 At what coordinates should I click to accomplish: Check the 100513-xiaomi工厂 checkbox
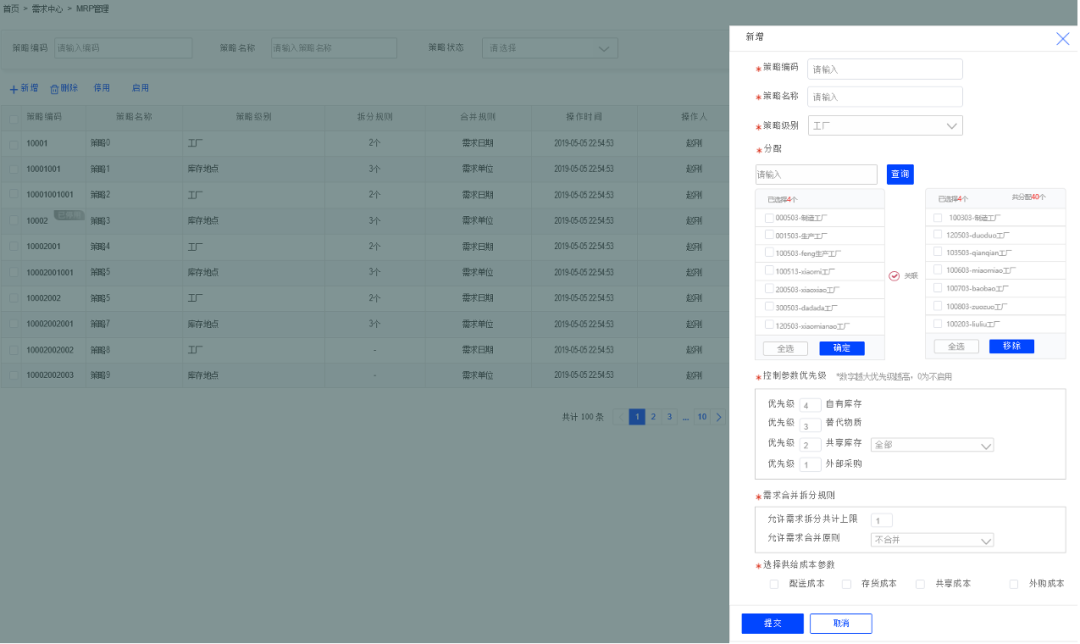tap(769, 271)
